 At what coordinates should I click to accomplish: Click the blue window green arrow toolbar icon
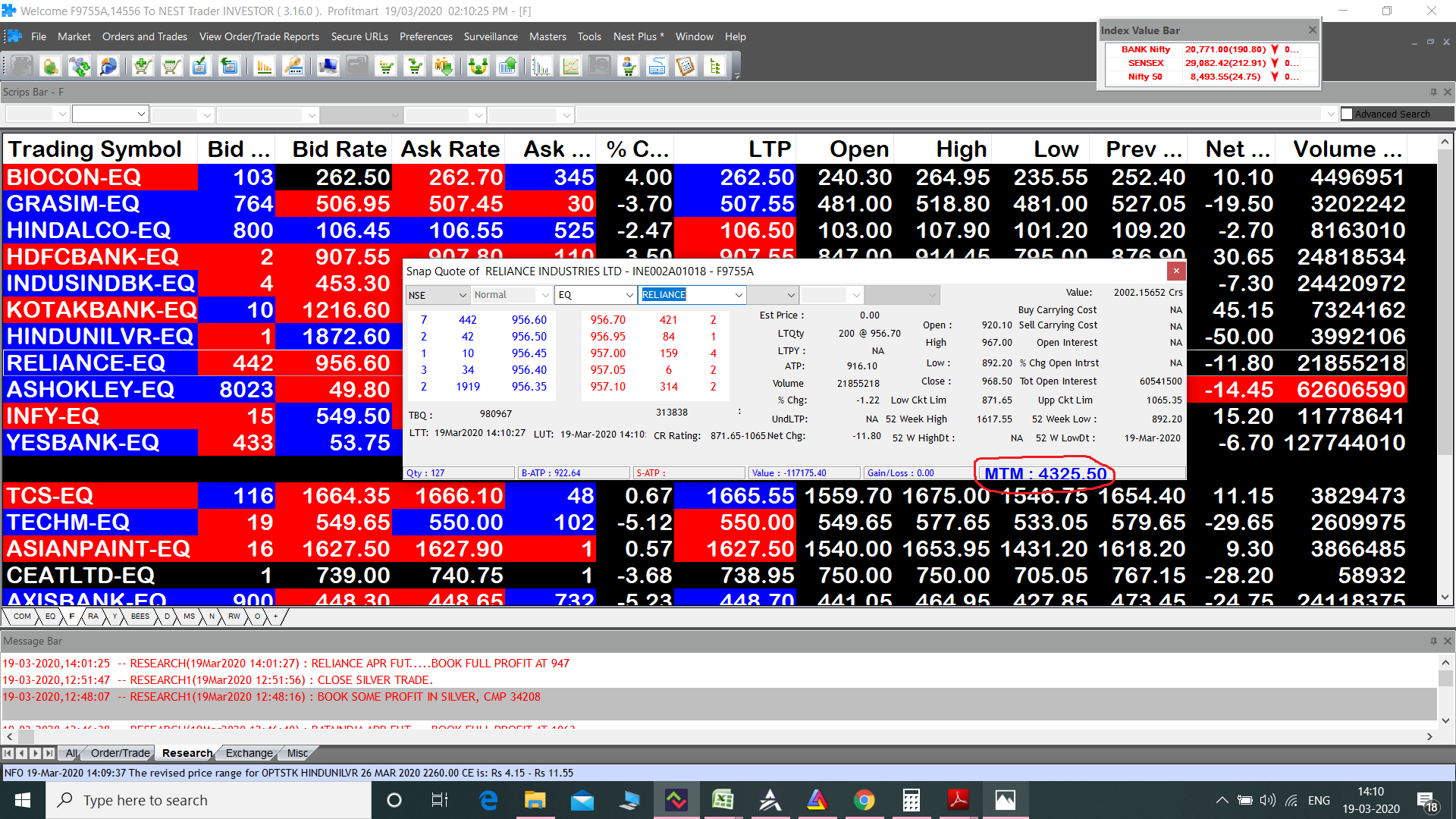pyautogui.click(x=229, y=67)
